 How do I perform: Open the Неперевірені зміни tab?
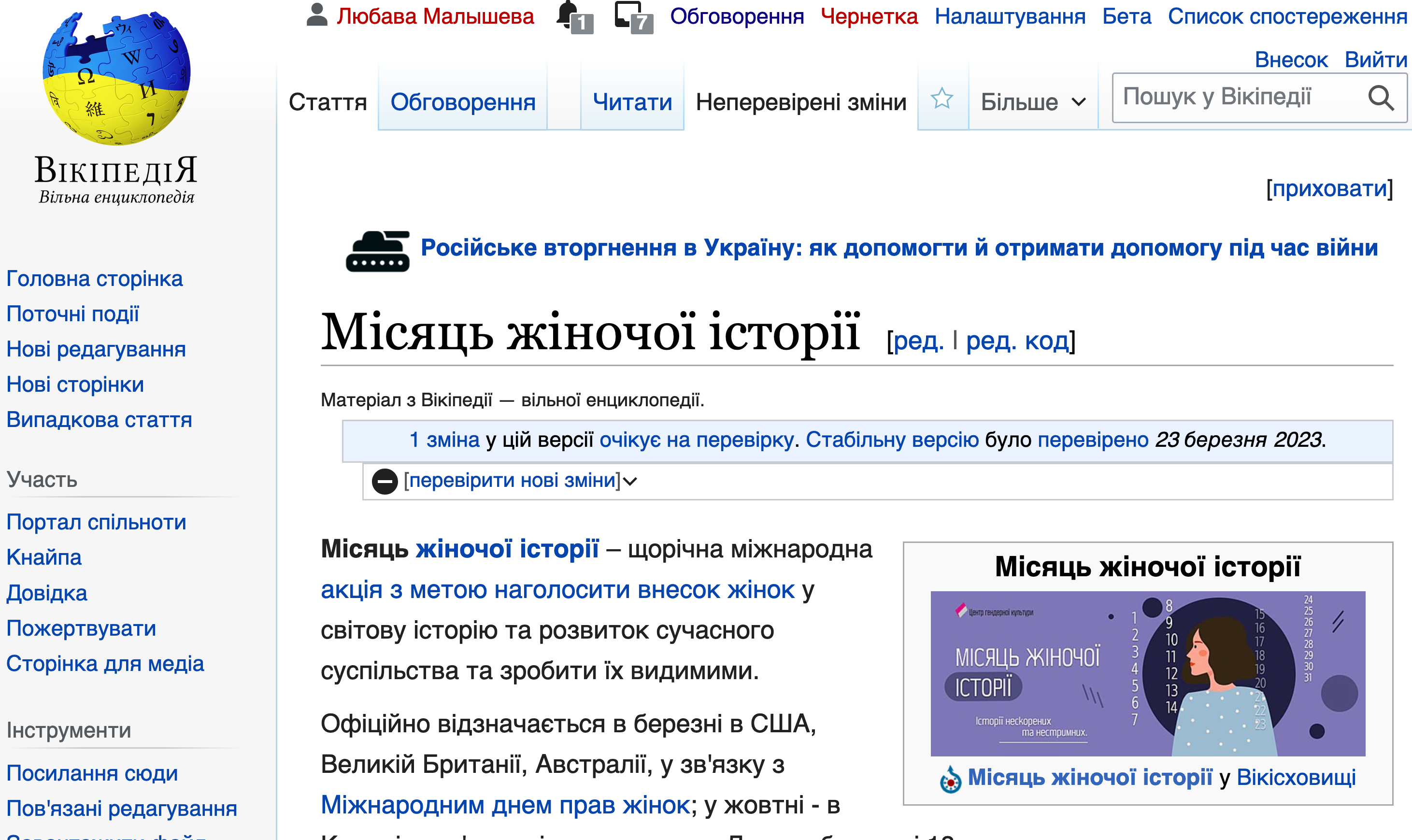click(801, 102)
